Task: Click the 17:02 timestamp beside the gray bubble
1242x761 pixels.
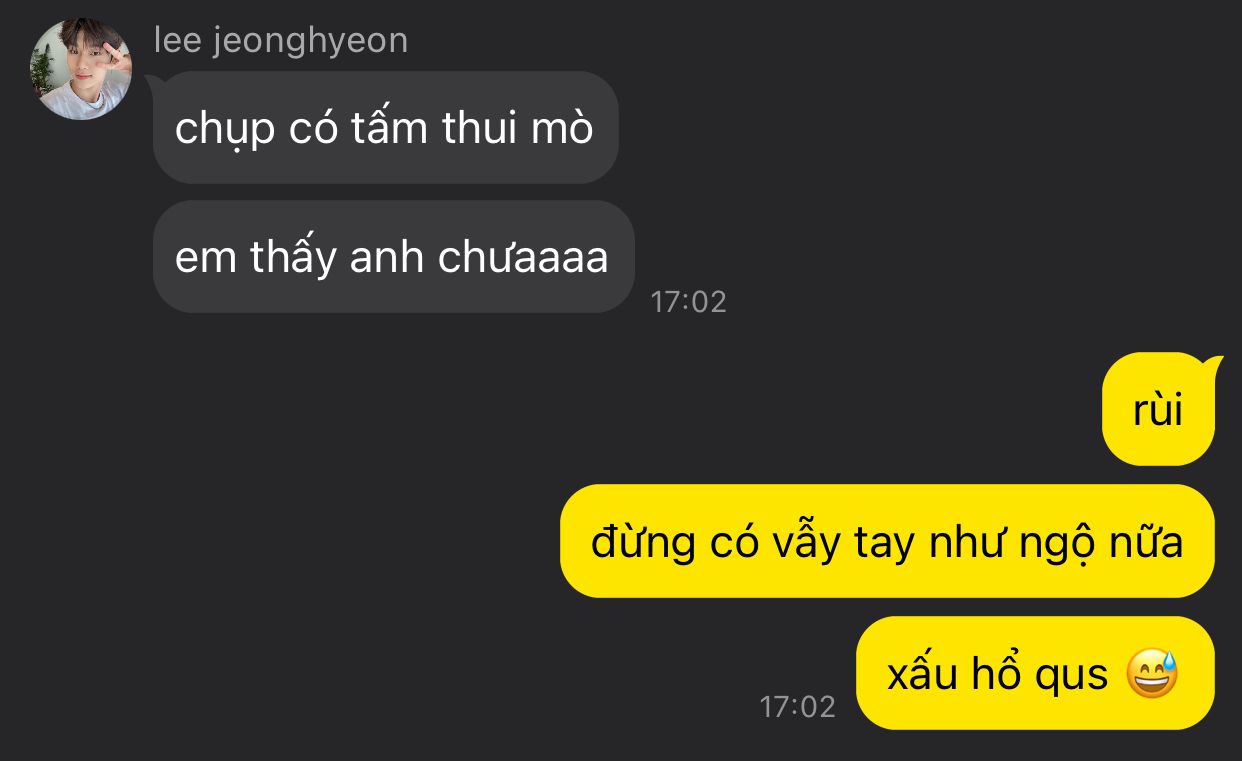Action: 688,301
